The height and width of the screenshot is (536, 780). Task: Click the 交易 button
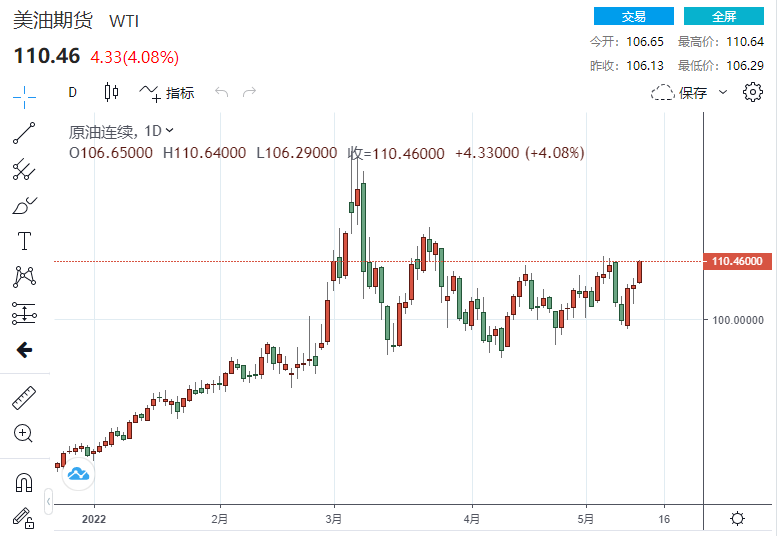tap(633, 16)
